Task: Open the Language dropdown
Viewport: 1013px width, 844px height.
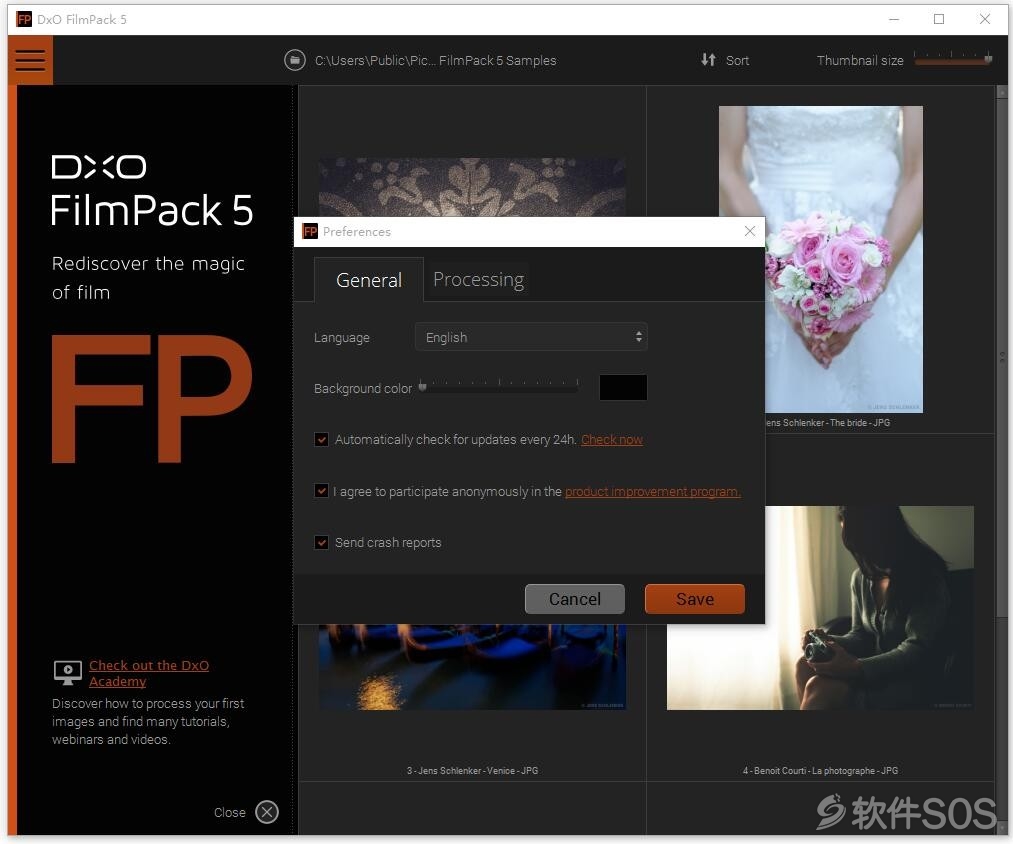Action: (x=531, y=337)
